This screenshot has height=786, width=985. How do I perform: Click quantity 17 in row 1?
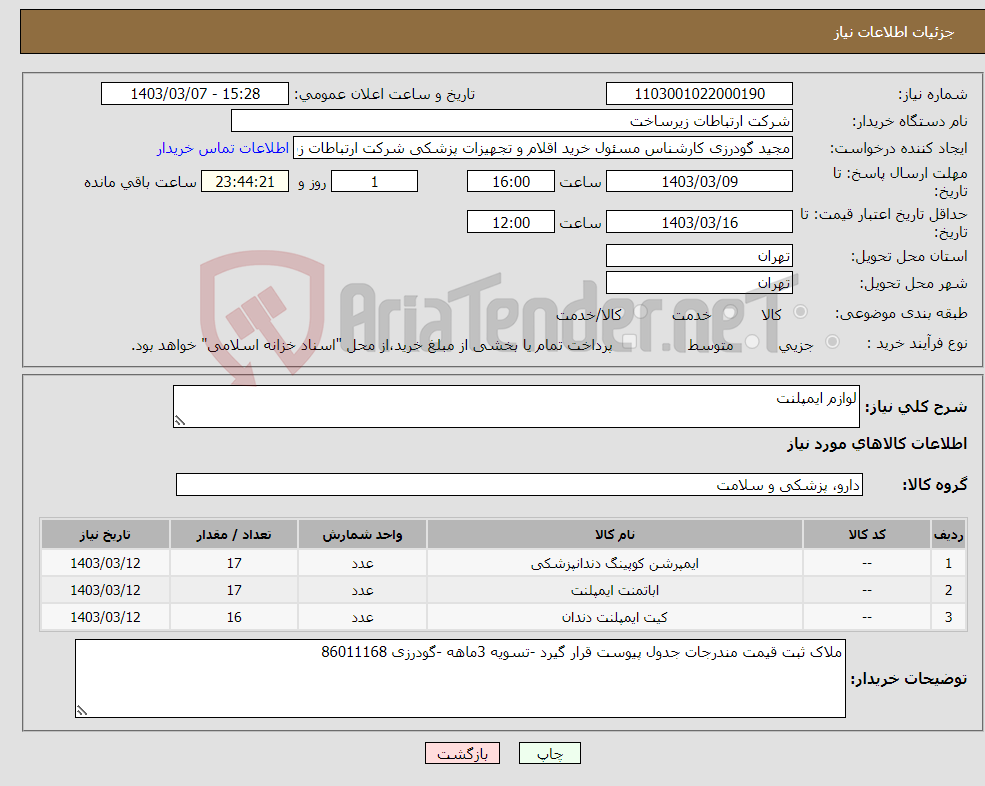[x=234, y=564]
